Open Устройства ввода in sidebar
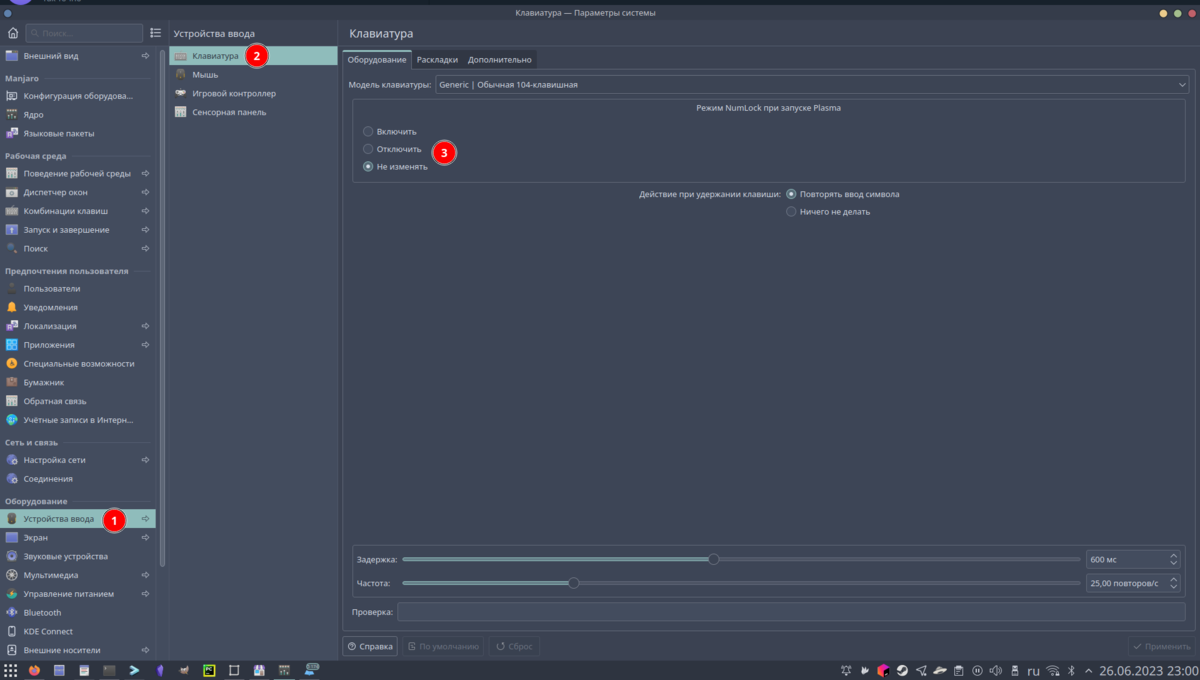The height and width of the screenshot is (680, 1200). (x=78, y=519)
